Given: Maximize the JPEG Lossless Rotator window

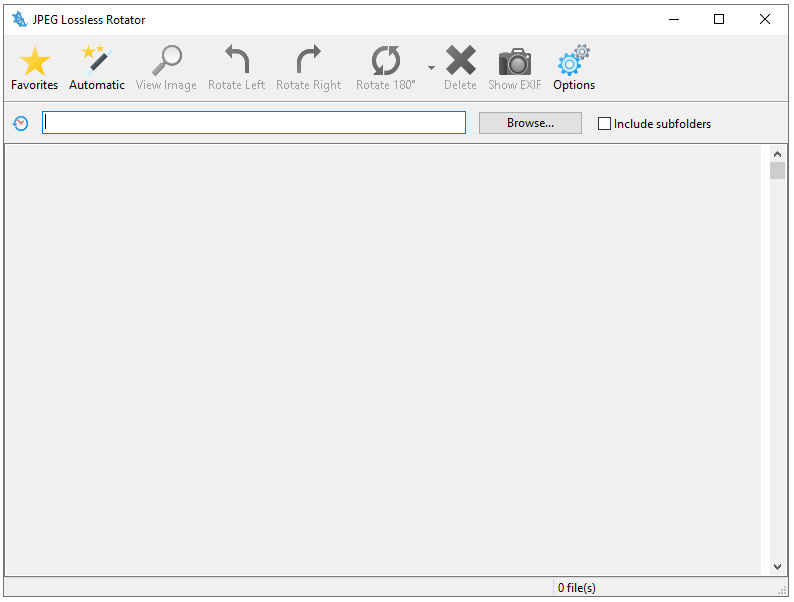Looking at the screenshot, I should 719,20.
